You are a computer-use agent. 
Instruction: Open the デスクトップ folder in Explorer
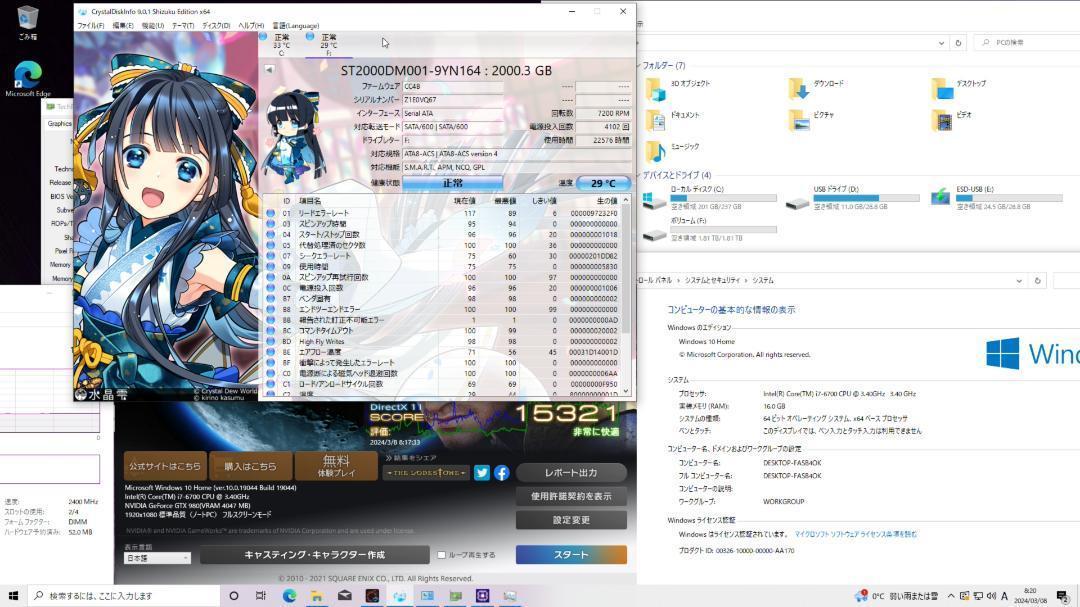click(959, 90)
